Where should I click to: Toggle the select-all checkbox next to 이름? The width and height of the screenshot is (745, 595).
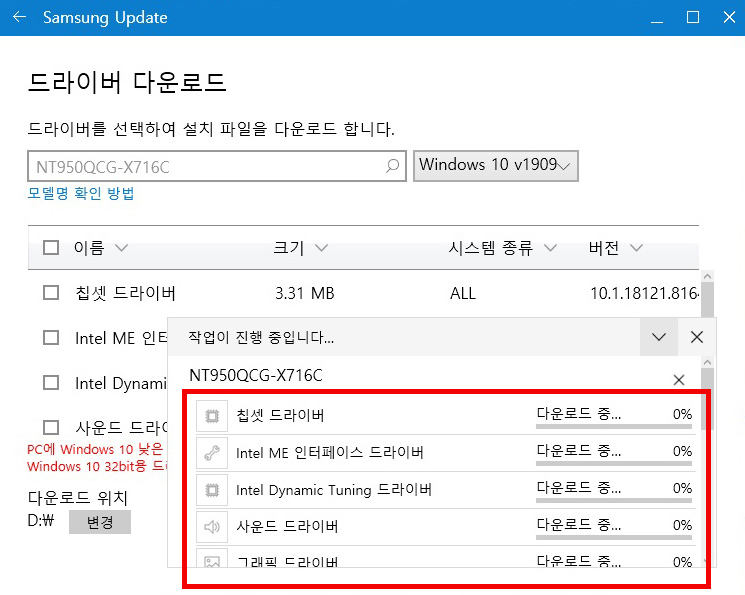tap(51, 247)
